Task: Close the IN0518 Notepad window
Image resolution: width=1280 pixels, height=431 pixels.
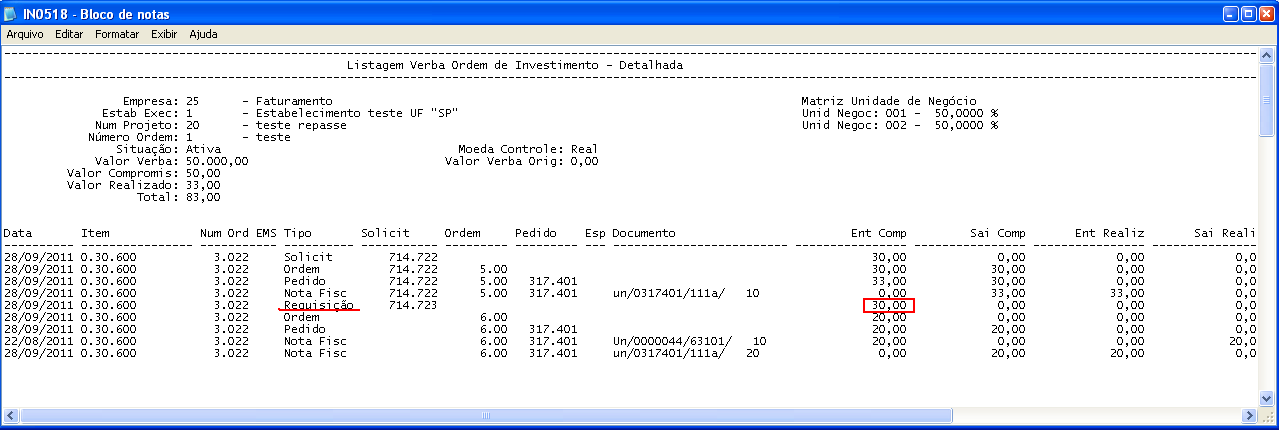Action: (x=1268, y=14)
